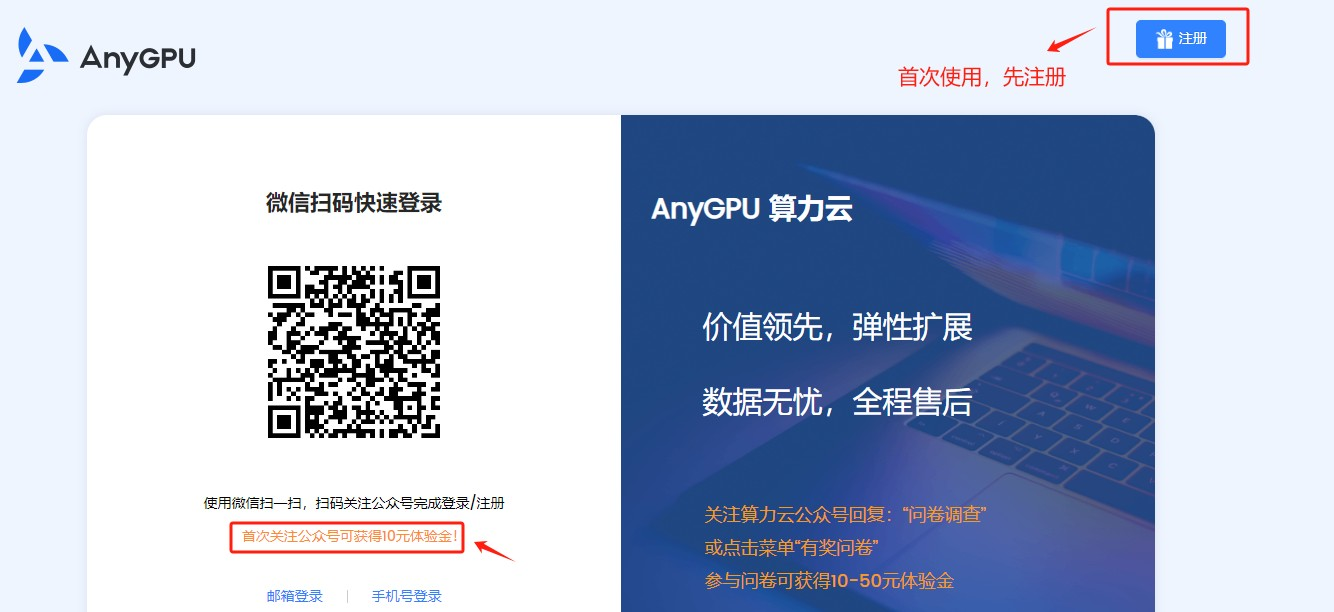Image resolution: width=1334 pixels, height=612 pixels.
Task: Click the AnyGPU triangular logo icon
Action: point(42,56)
